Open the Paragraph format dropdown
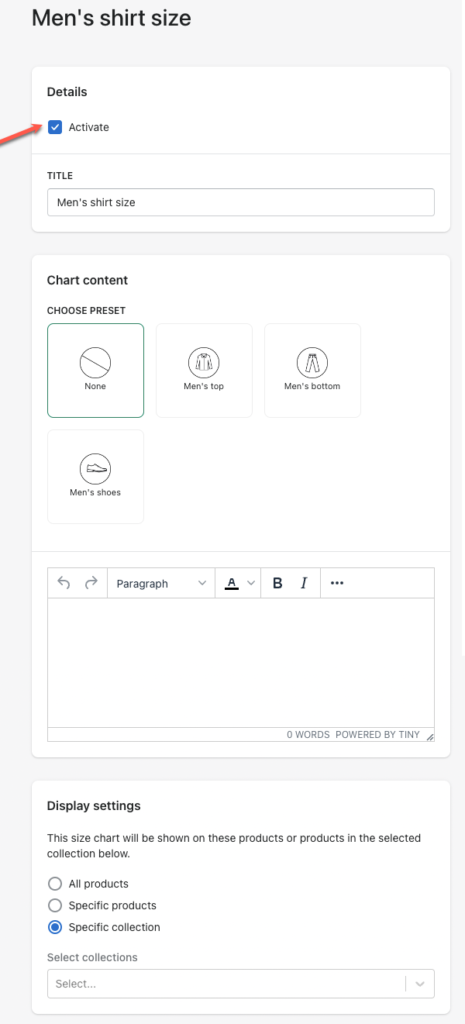Image resolution: width=465 pixels, height=1024 pixels. (x=161, y=583)
